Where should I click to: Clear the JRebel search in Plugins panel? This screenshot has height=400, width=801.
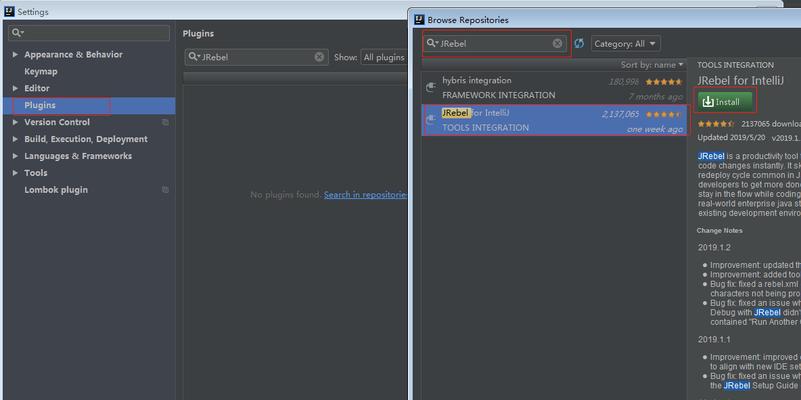point(319,57)
